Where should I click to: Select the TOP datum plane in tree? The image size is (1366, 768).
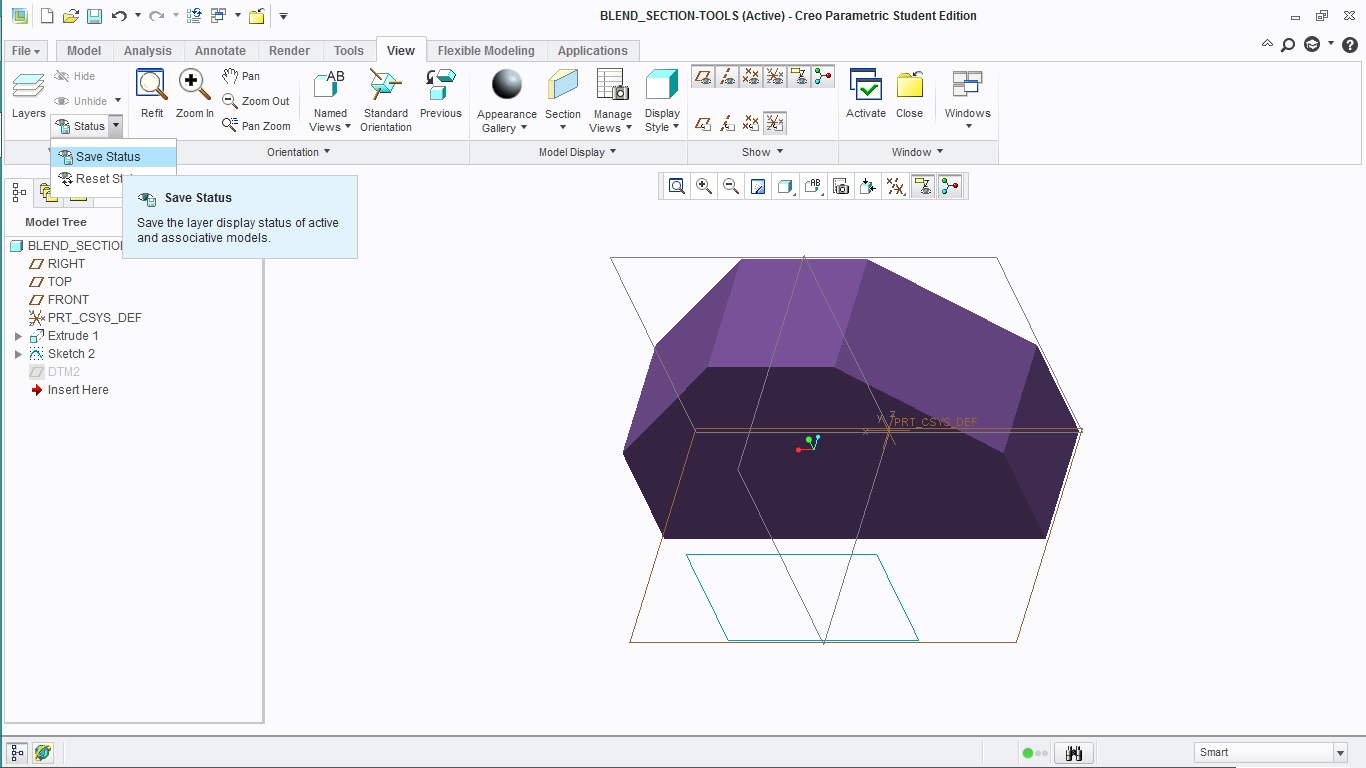(60, 282)
